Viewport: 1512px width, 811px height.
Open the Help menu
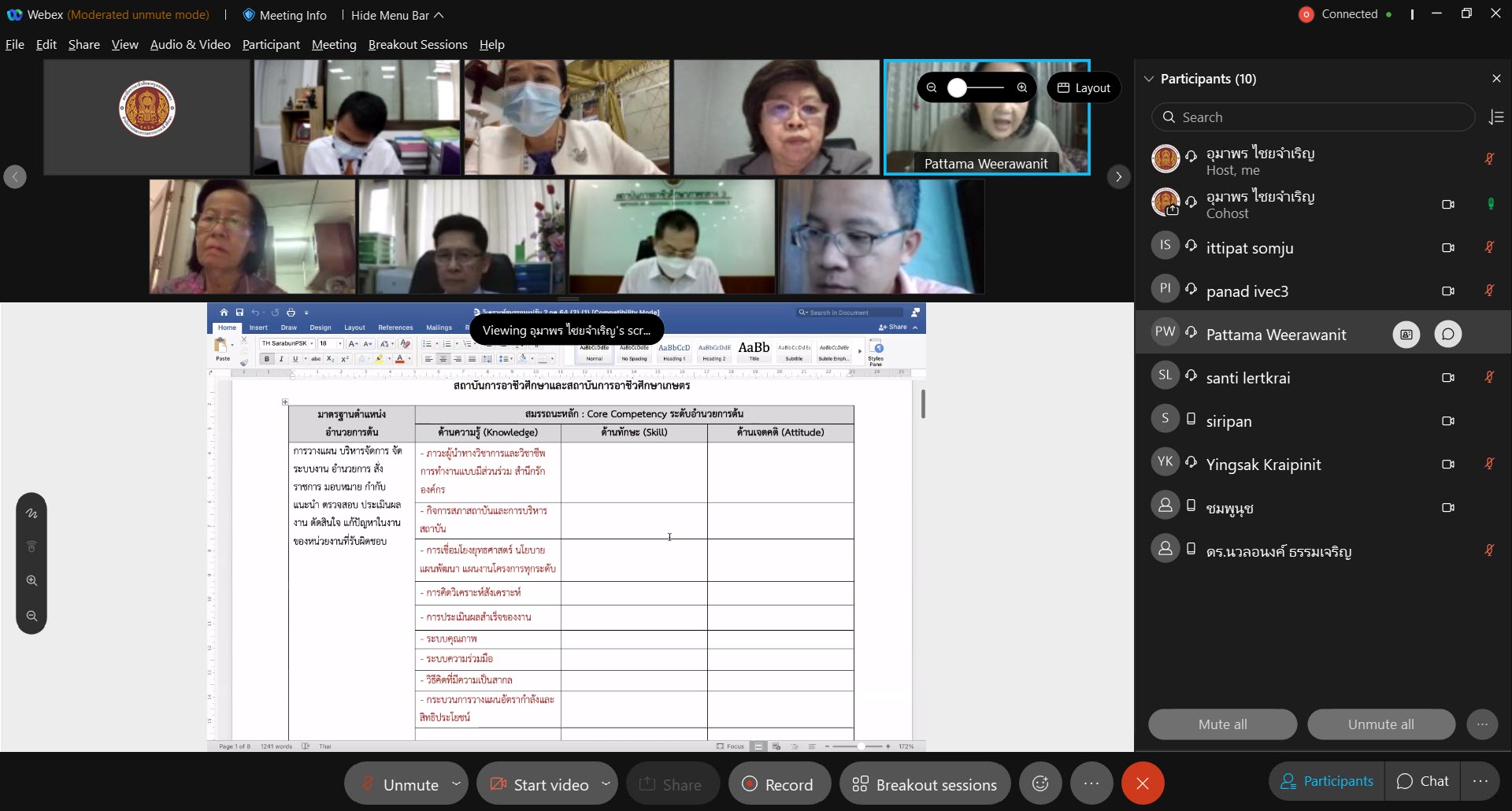[x=491, y=45]
